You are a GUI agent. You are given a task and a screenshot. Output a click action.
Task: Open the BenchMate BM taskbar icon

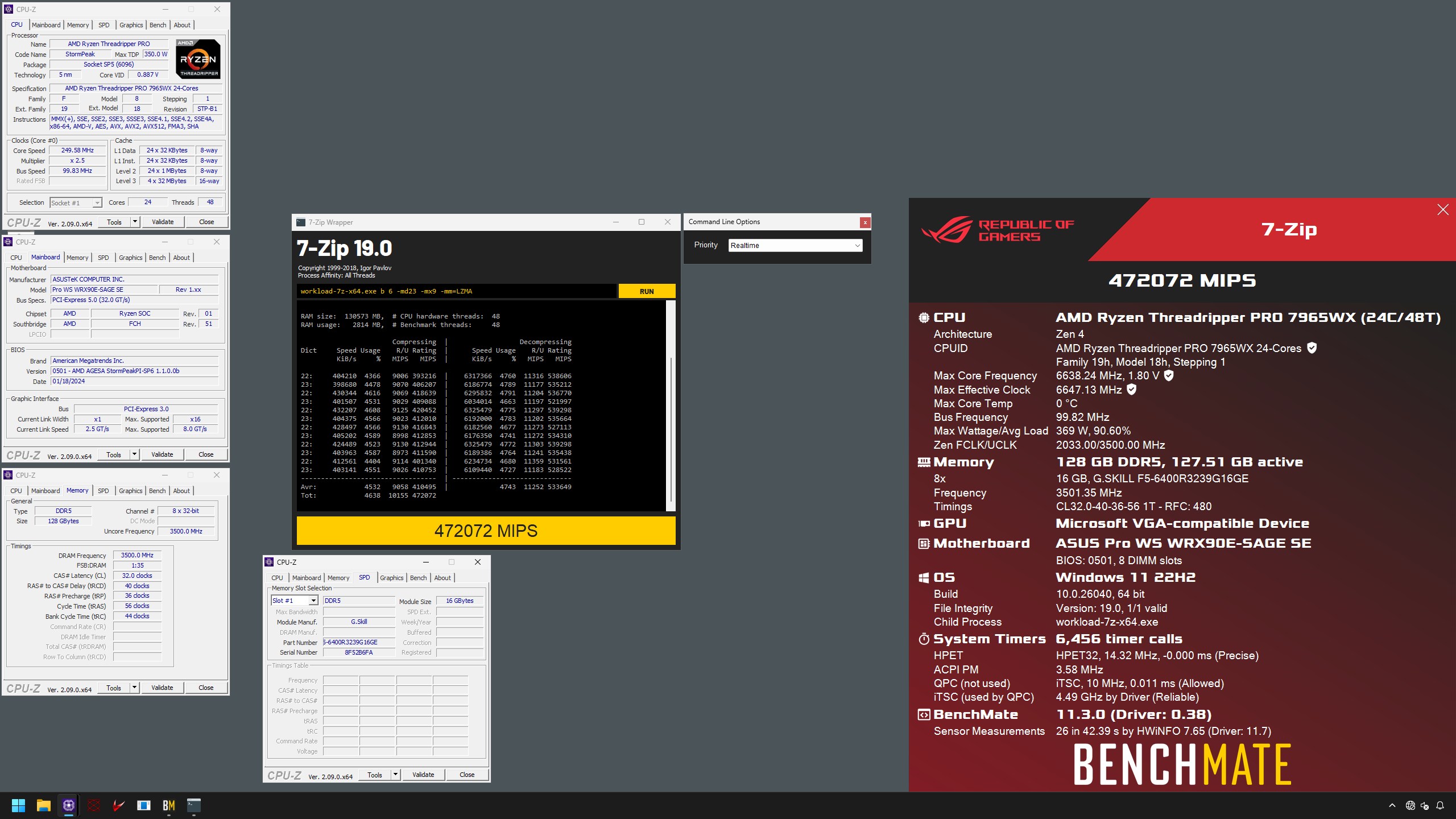(x=169, y=805)
